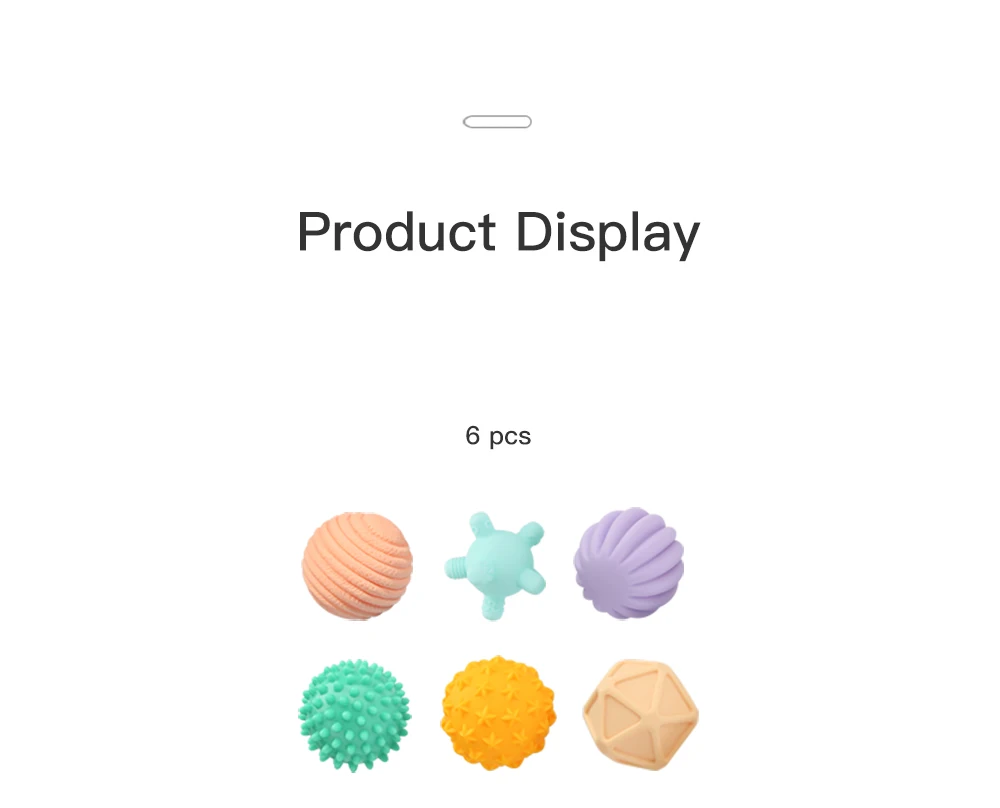Click the peach ribbed ball image

(x=357, y=566)
